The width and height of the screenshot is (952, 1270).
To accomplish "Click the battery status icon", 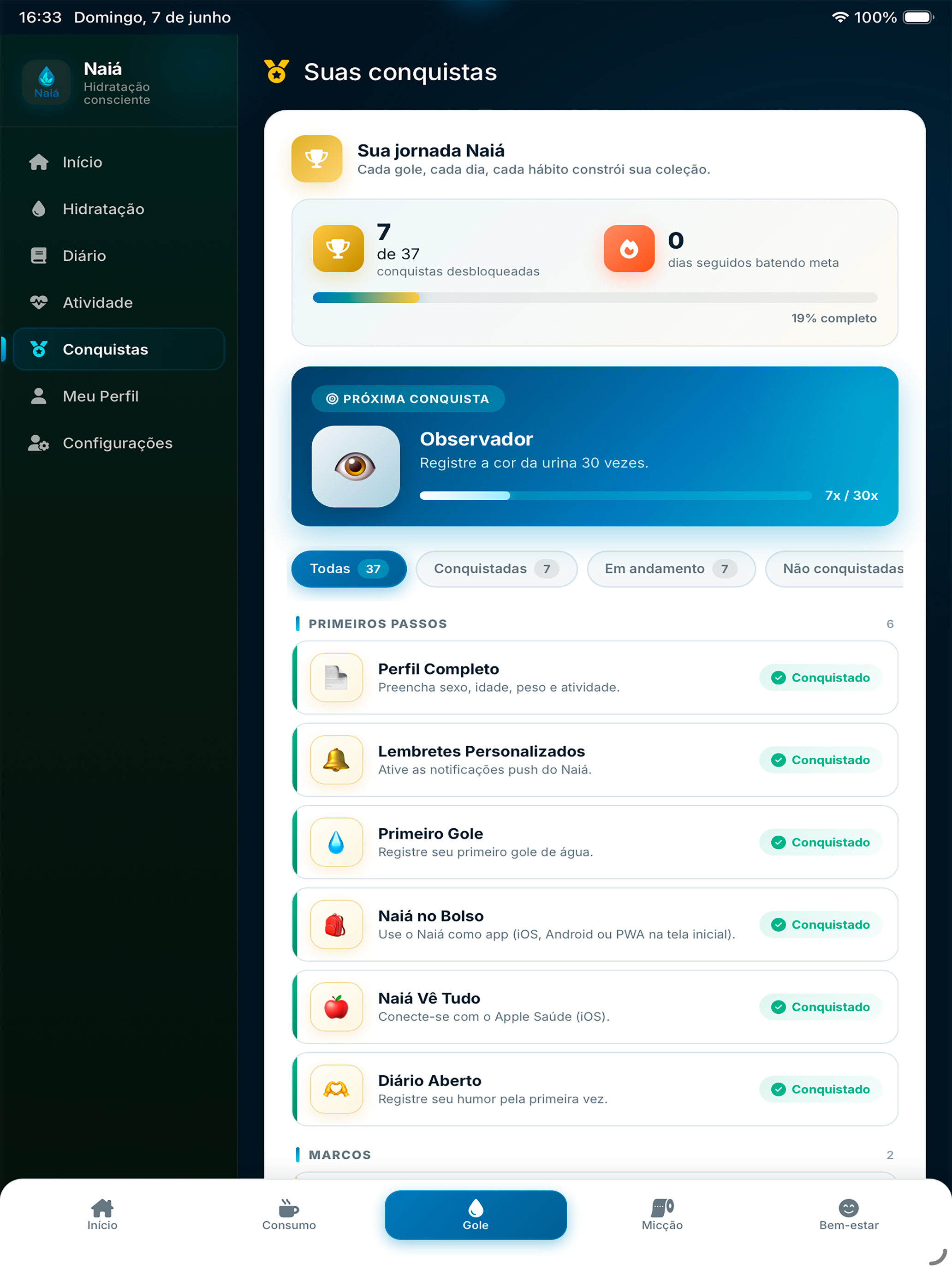I will pos(918,17).
